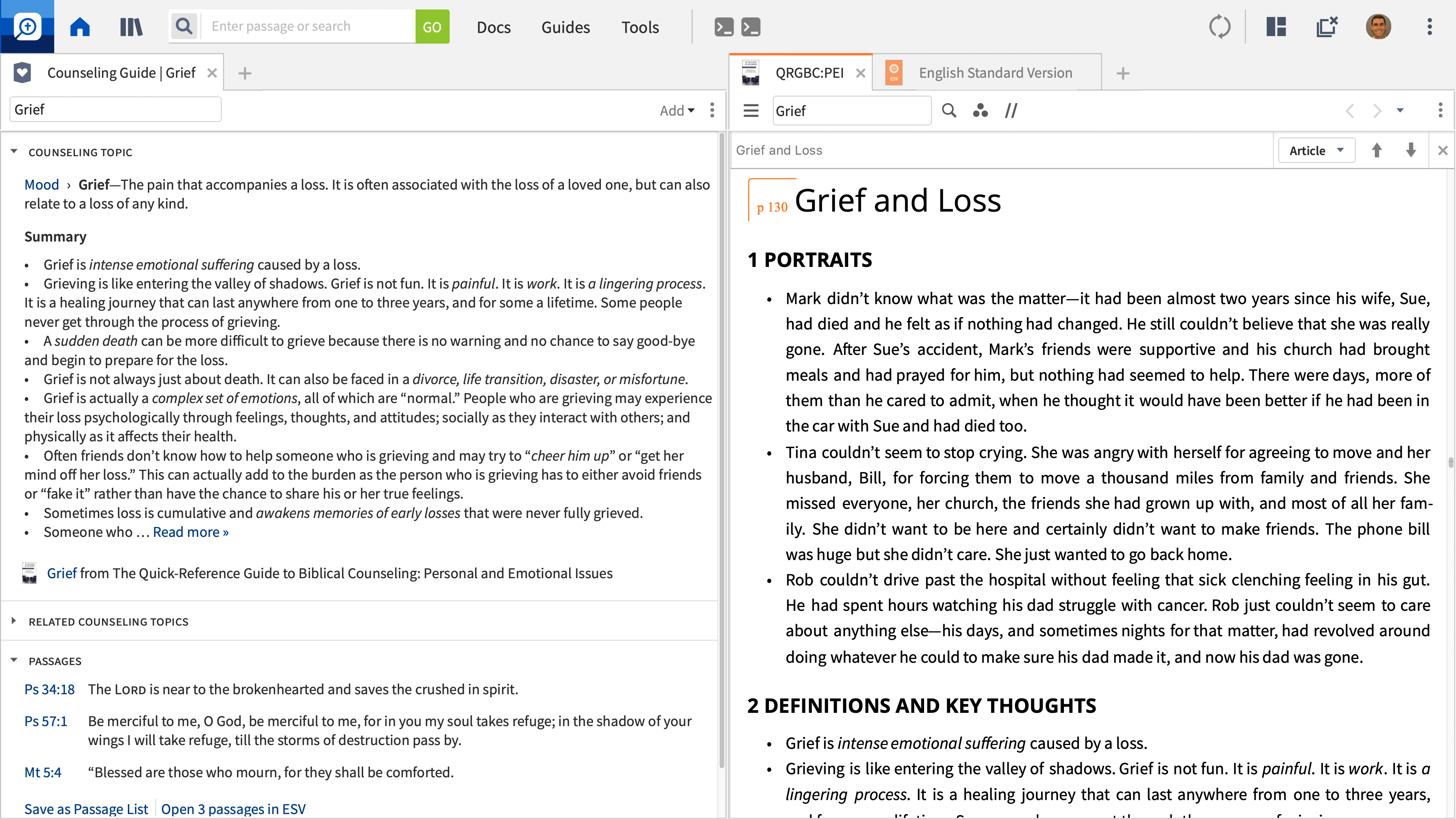
Task: Follow the Mood breadcrumb link
Action: point(41,184)
